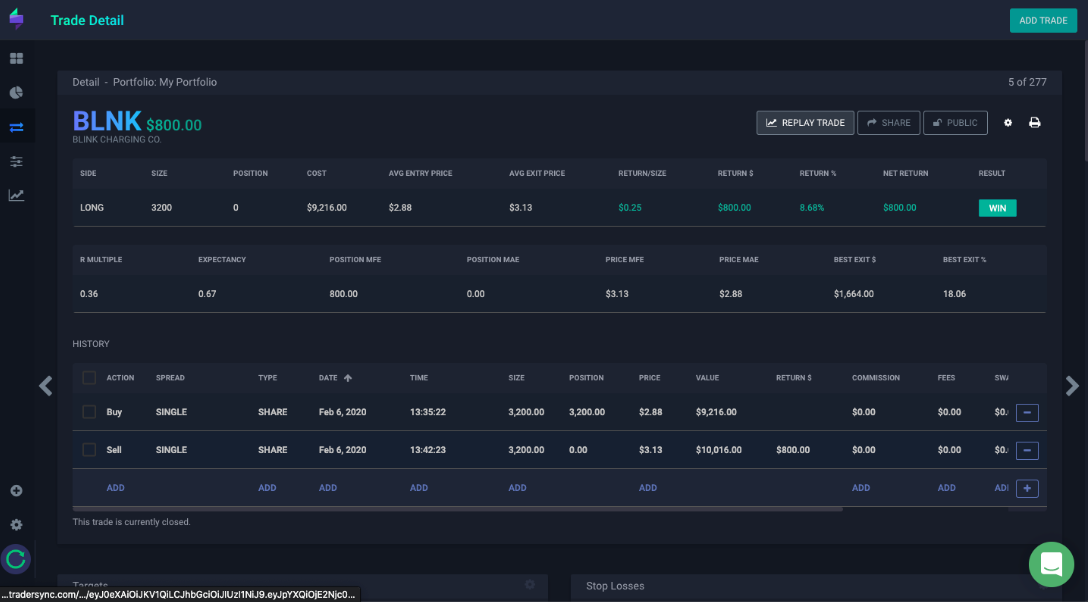Image resolution: width=1088 pixels, height=602 pixels.
Task: Click the green sync refresh icon
Action: [16, 559]
